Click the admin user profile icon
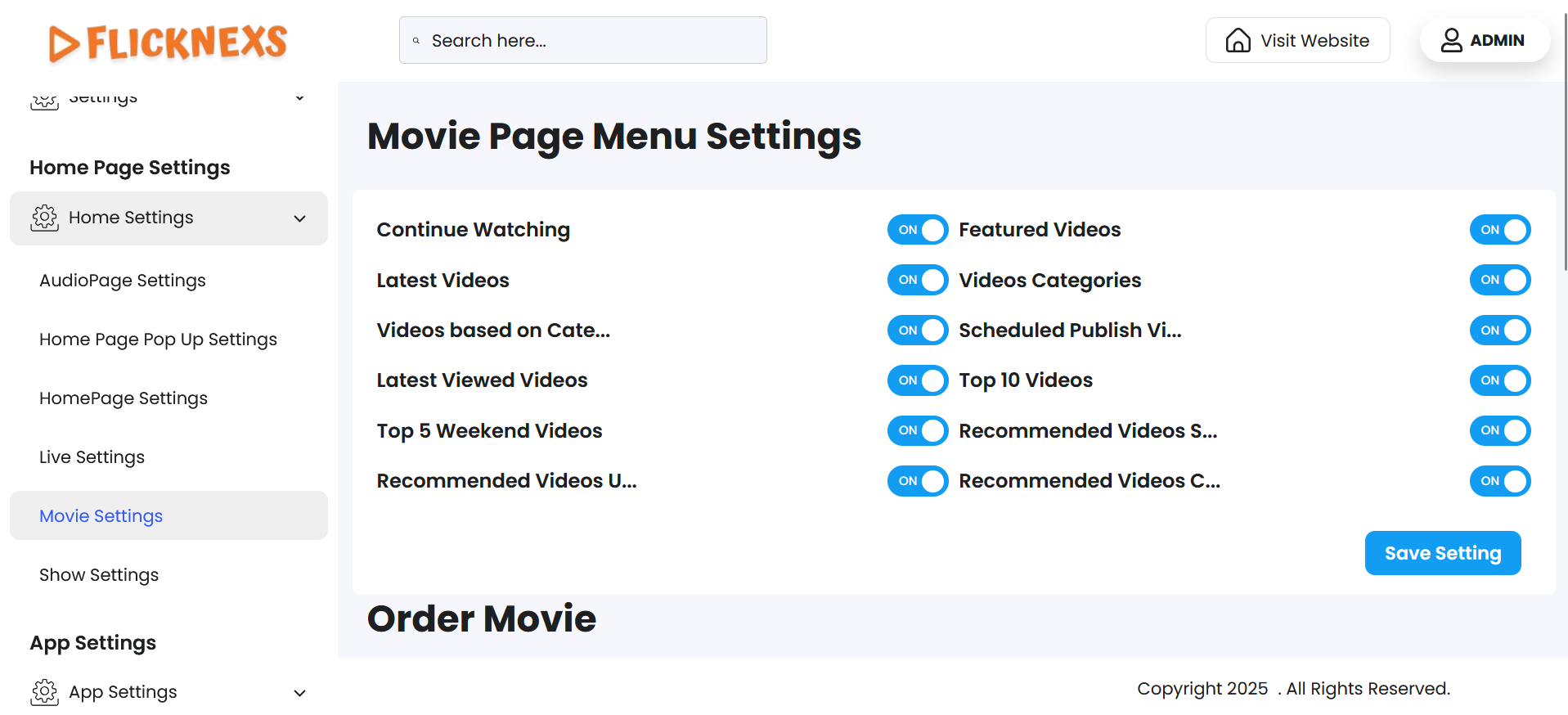 (1451, 40)
